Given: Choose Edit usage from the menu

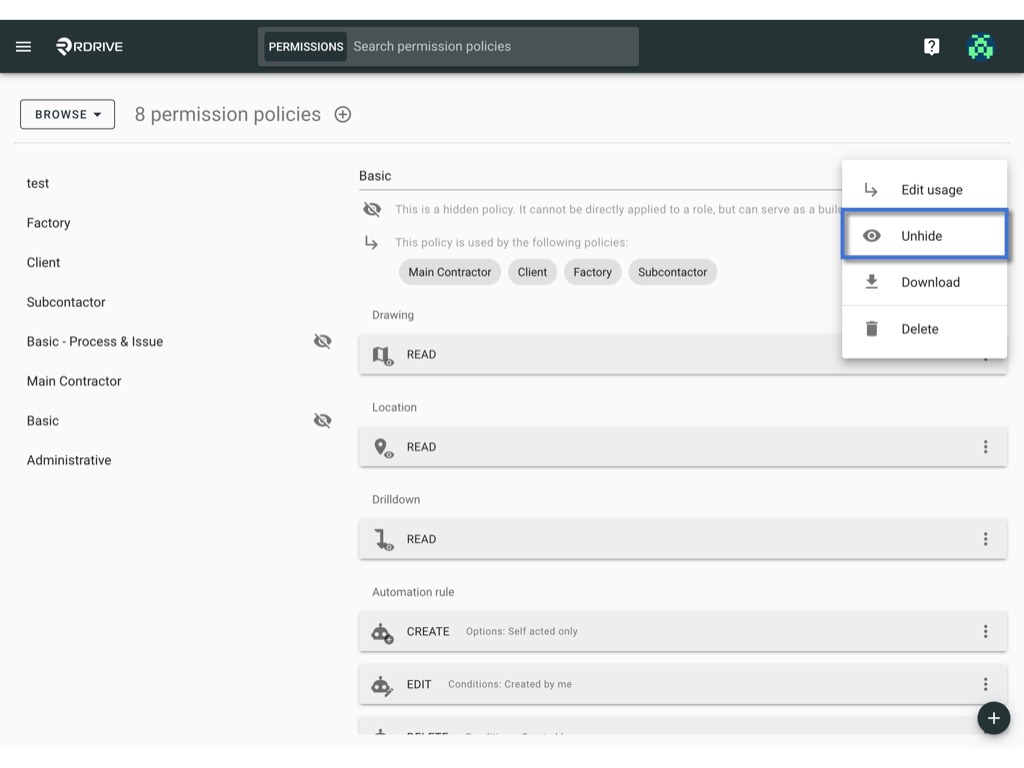Looking at the screenshot, I should (924, 189).
